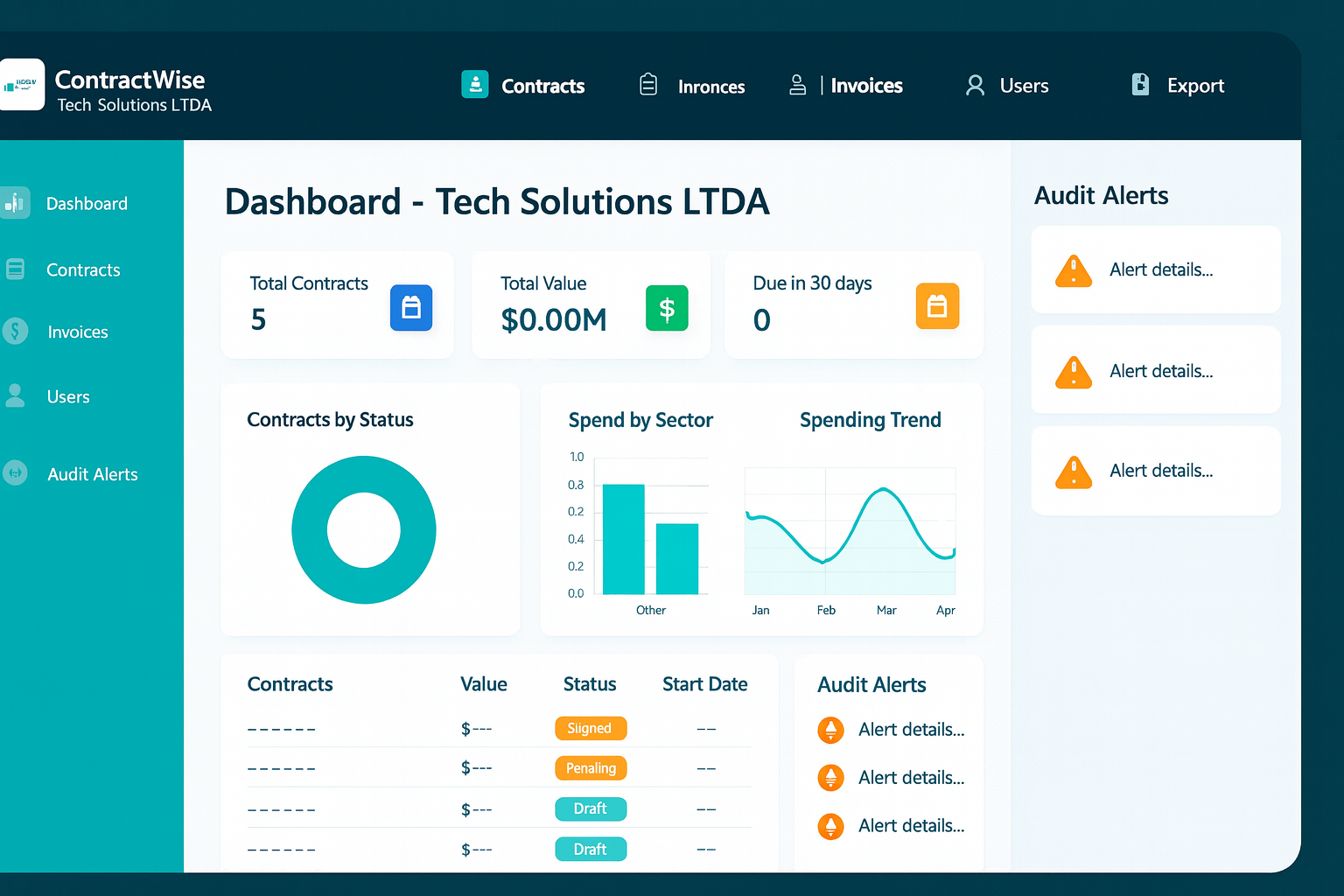
Task: Toggle the first Draft status badge
Action: pos(591,808)
